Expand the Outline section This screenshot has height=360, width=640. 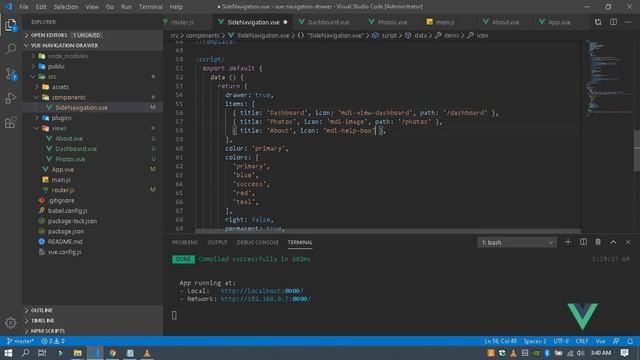point(93,310)
